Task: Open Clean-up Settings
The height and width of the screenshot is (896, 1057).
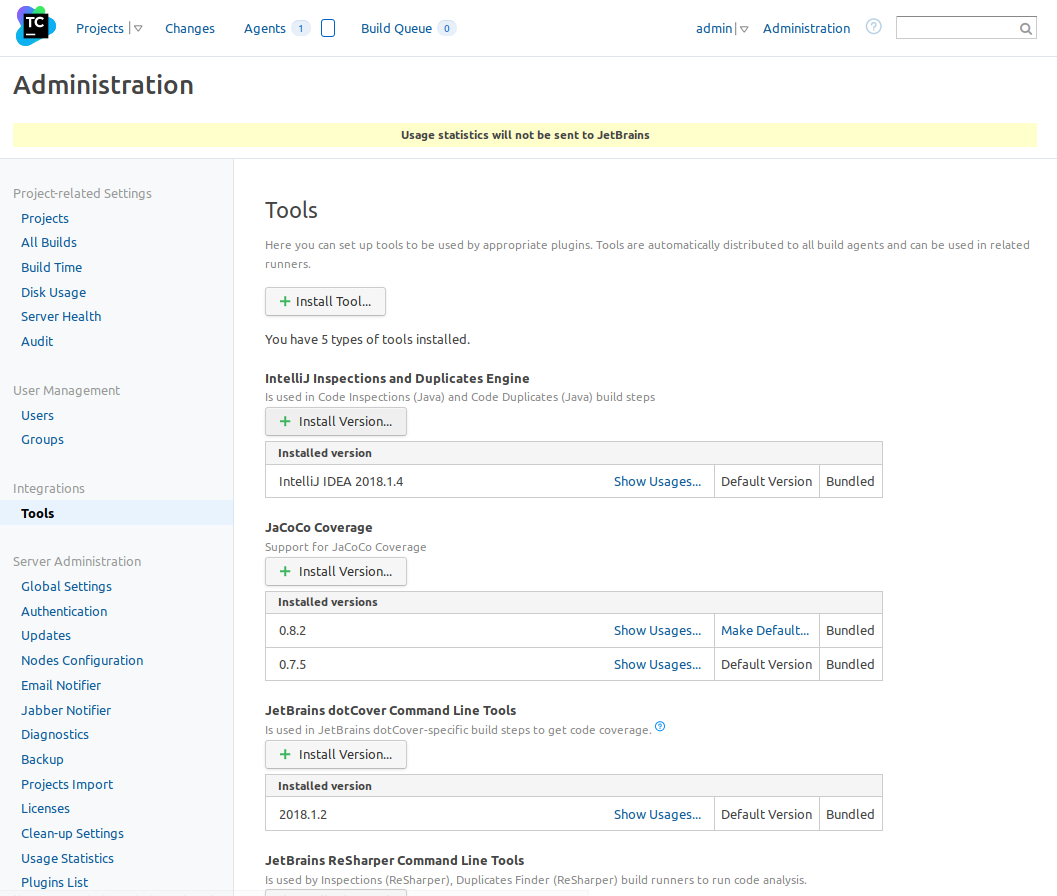Action: 72,833
